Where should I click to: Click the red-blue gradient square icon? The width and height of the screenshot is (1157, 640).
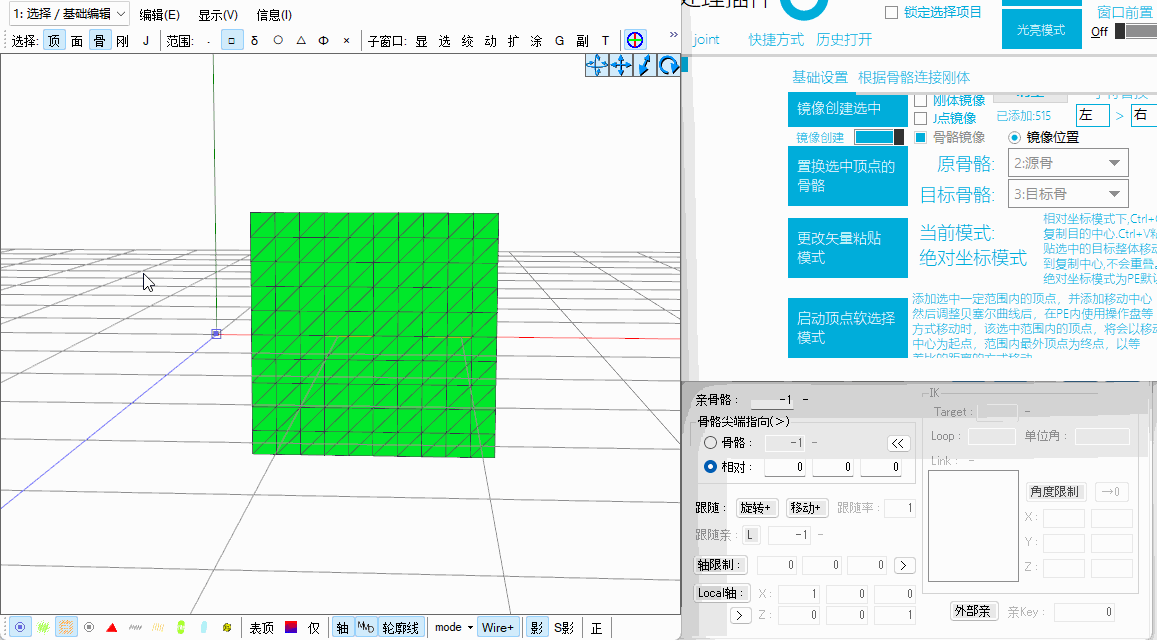pyautogui.click(x=291, y=628)
